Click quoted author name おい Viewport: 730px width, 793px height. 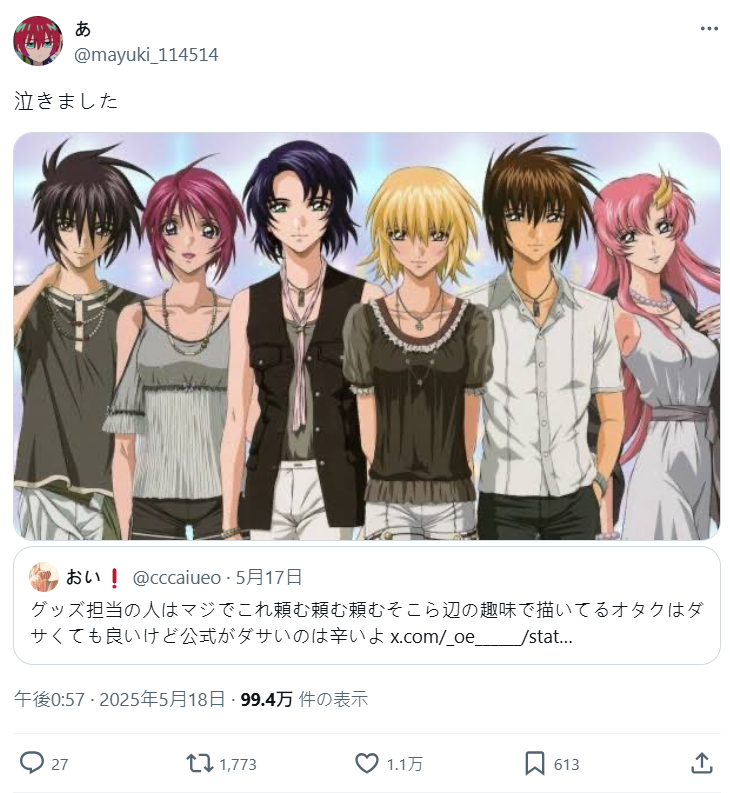pyautogui.click(x=83, y=577)
